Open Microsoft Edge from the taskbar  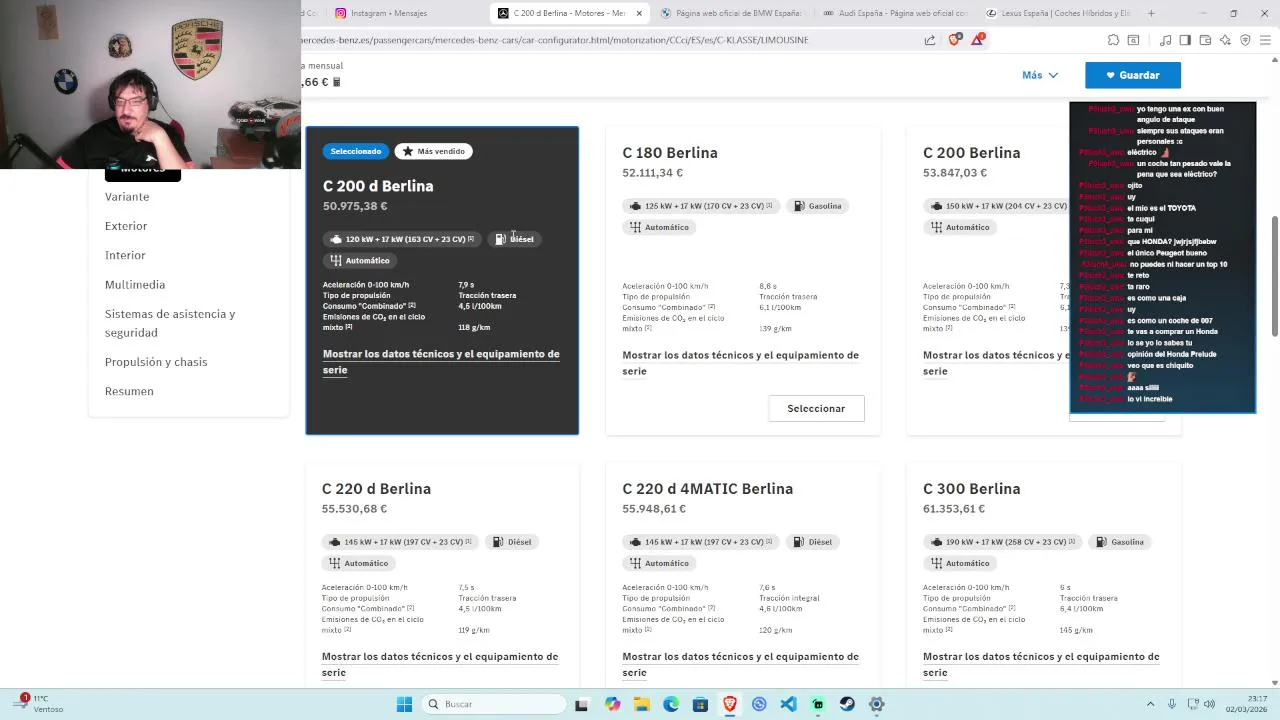671,704
